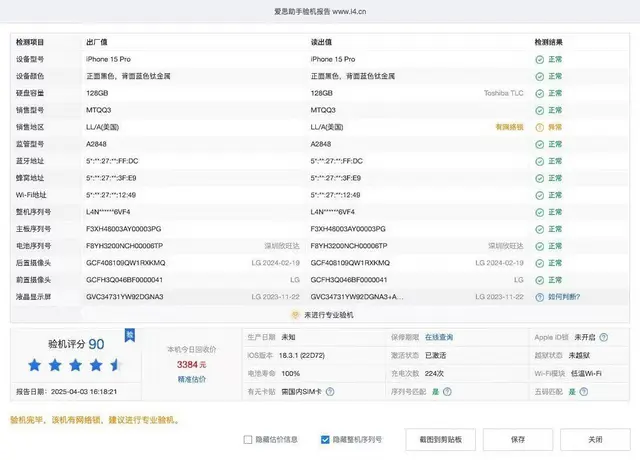Click the 截图到剪贴板 button

click(440, 440)
